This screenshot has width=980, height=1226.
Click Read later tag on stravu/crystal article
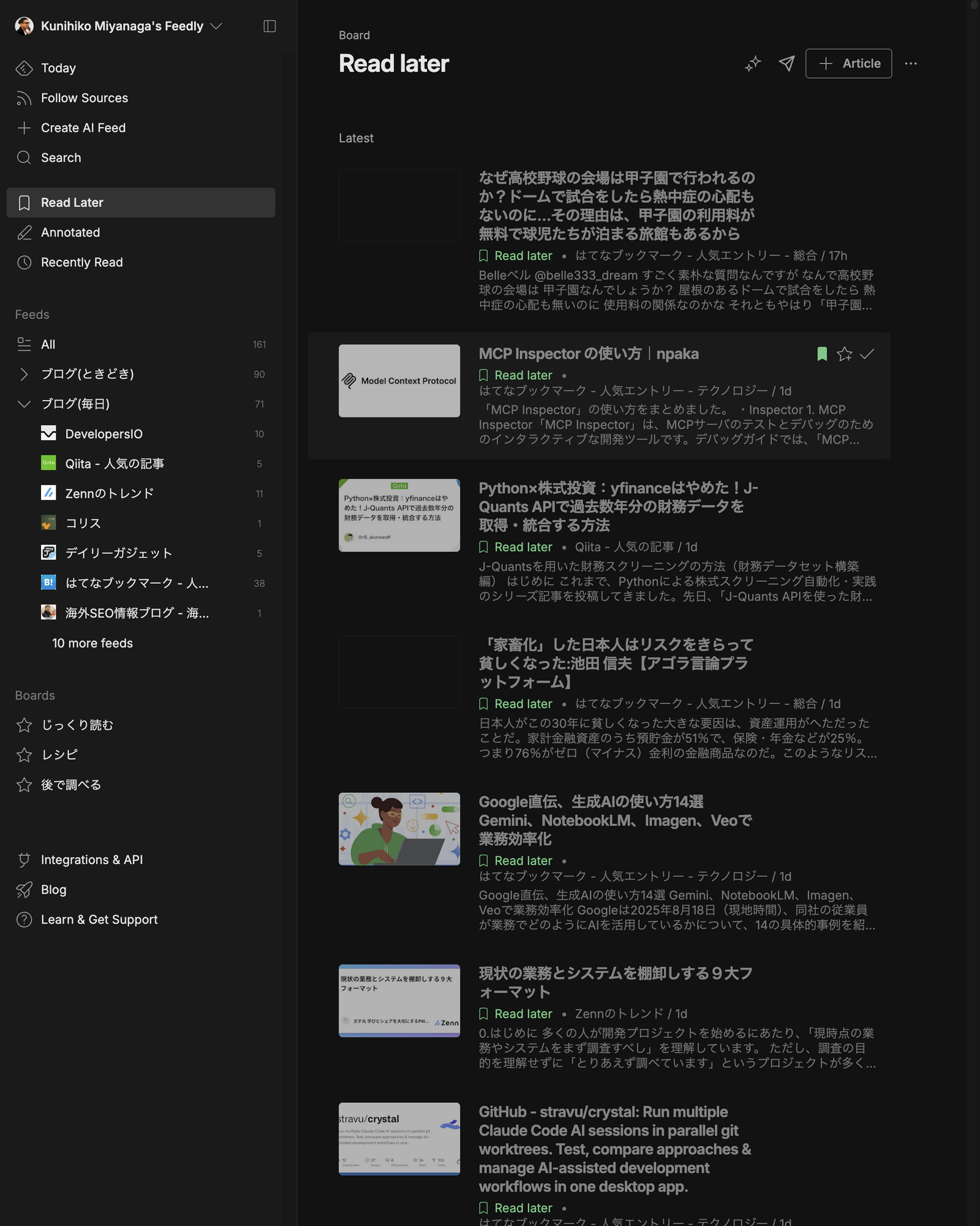point(516,1208)
